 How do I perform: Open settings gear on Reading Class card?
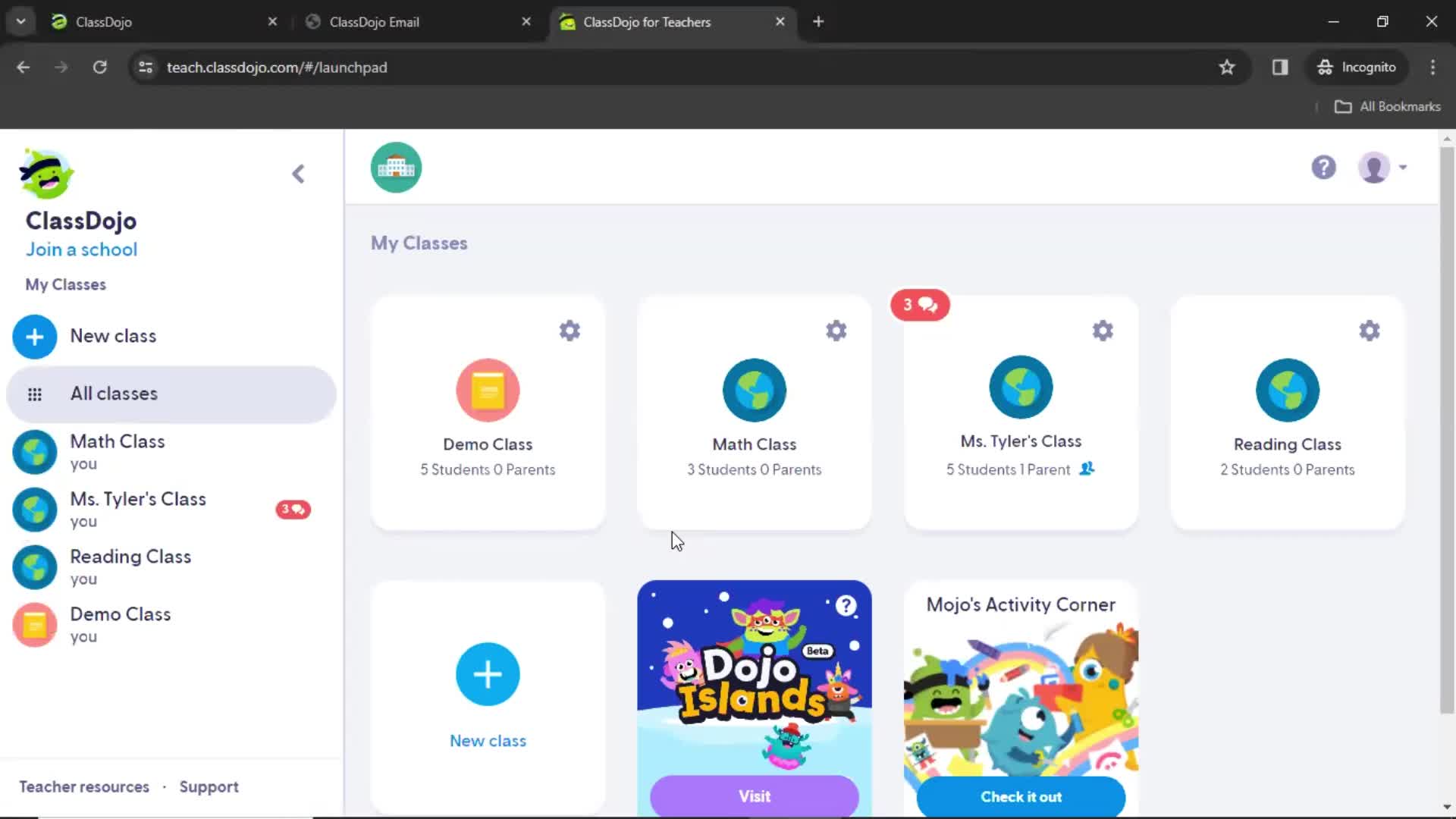[1369, 331]
